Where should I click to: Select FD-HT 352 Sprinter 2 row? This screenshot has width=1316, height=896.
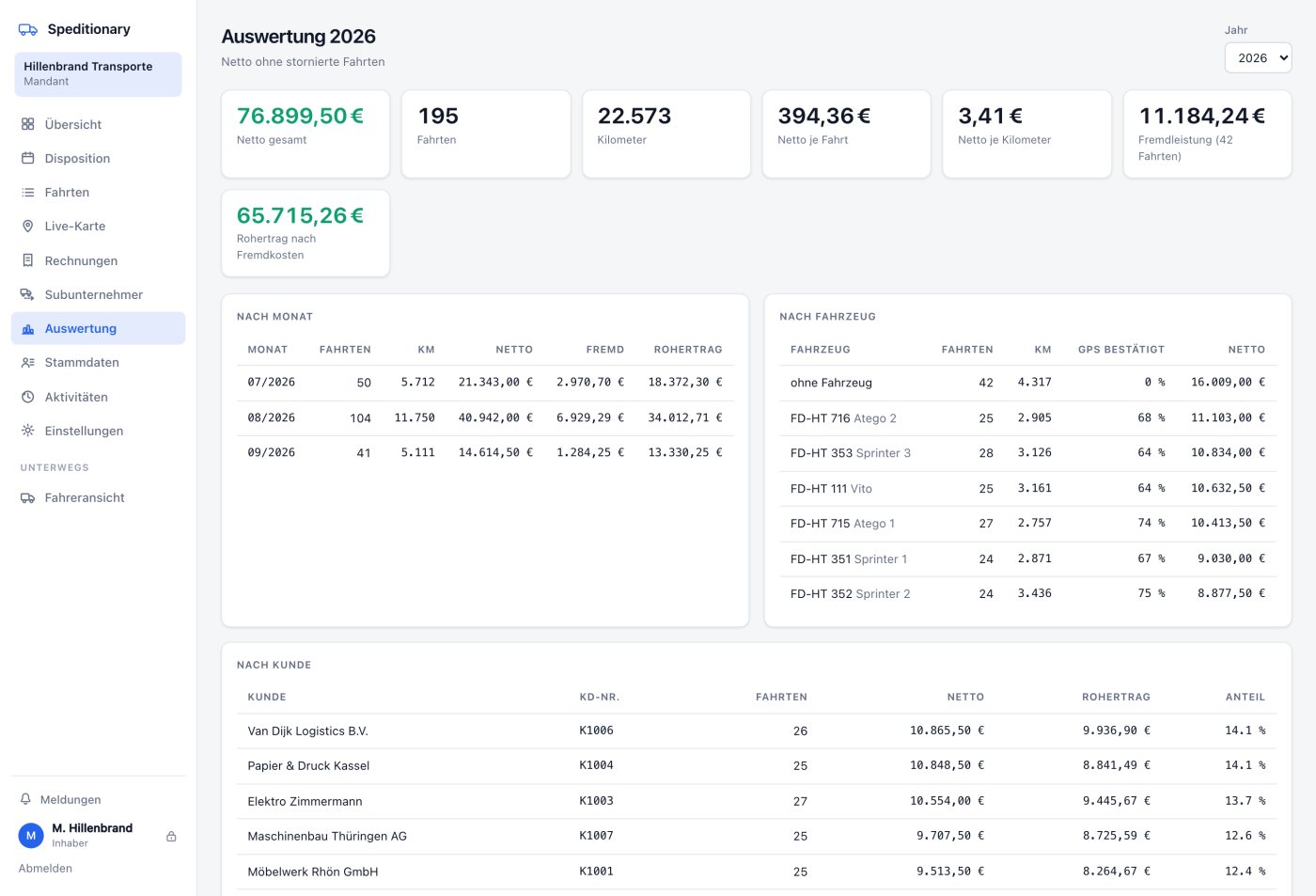click(x=1027, y=594)
